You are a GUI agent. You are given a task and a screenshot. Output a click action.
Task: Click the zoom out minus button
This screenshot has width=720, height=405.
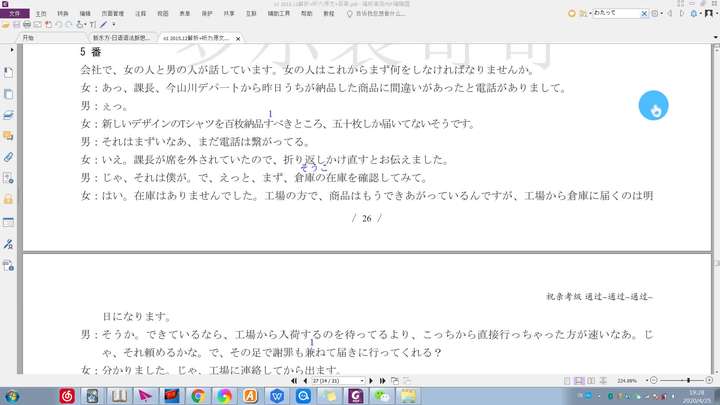point(654,381)
